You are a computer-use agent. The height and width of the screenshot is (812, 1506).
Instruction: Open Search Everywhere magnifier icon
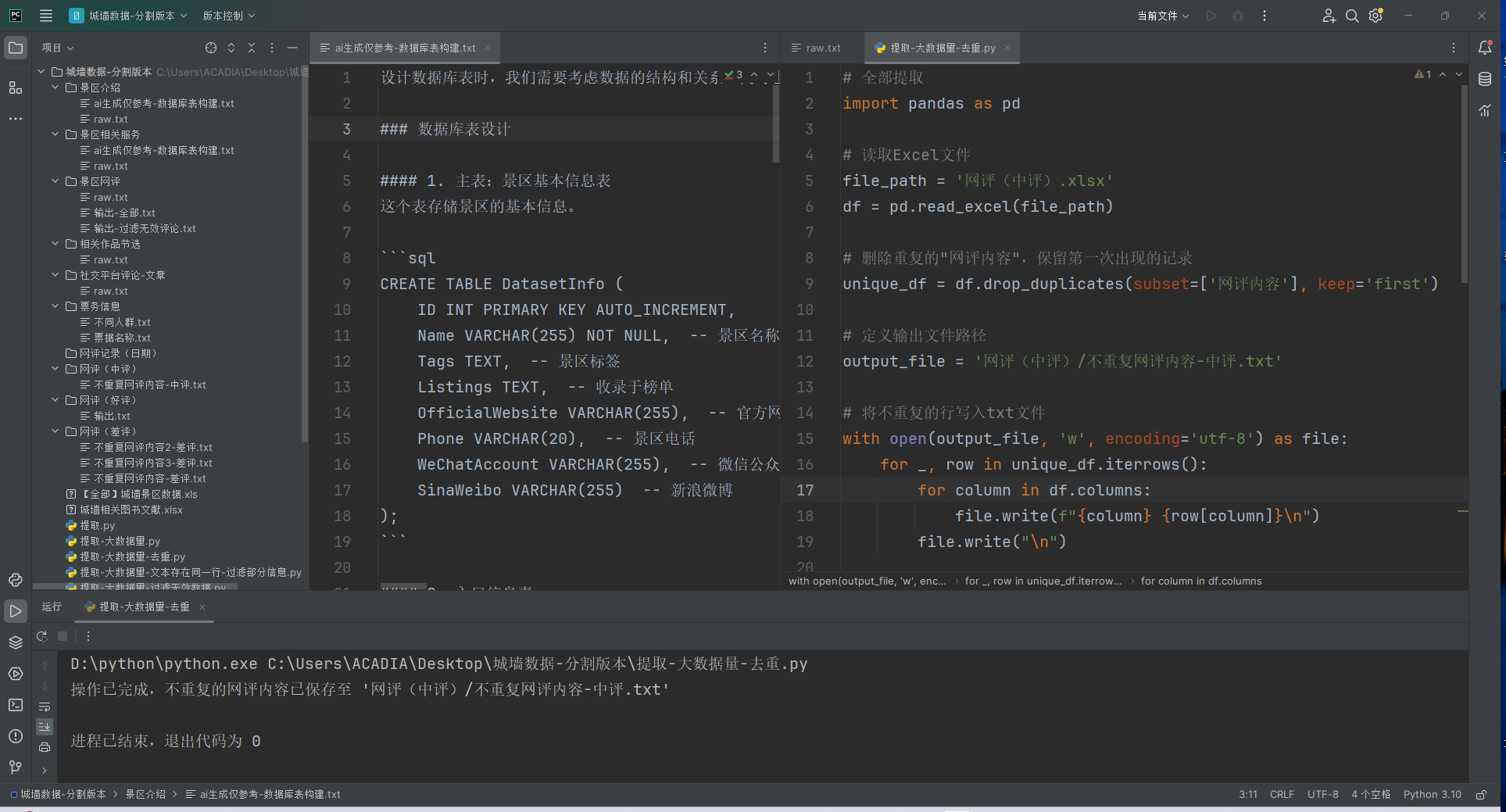click(1352, 16)
